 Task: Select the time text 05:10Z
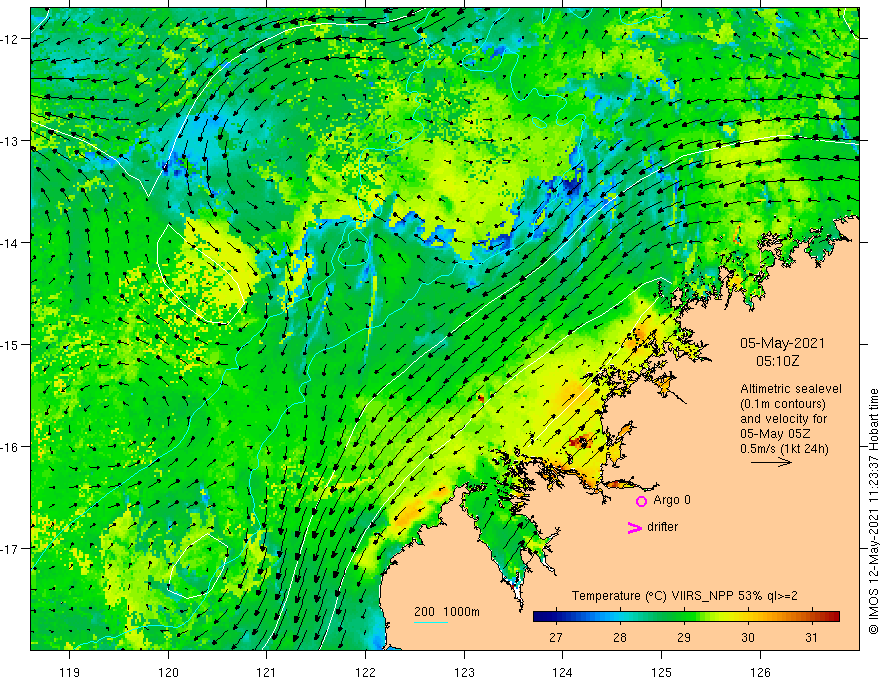pos(777,361)
